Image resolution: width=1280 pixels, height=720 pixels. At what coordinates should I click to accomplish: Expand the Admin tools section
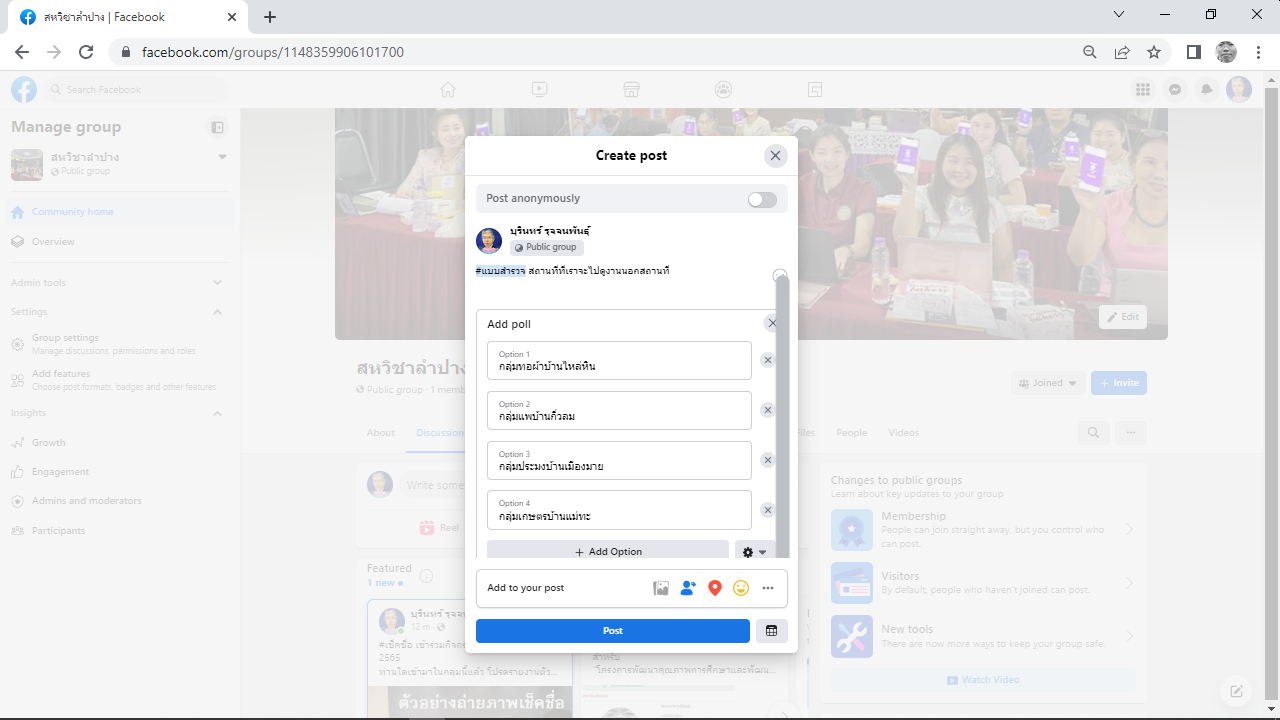click(x=218, y=283)
